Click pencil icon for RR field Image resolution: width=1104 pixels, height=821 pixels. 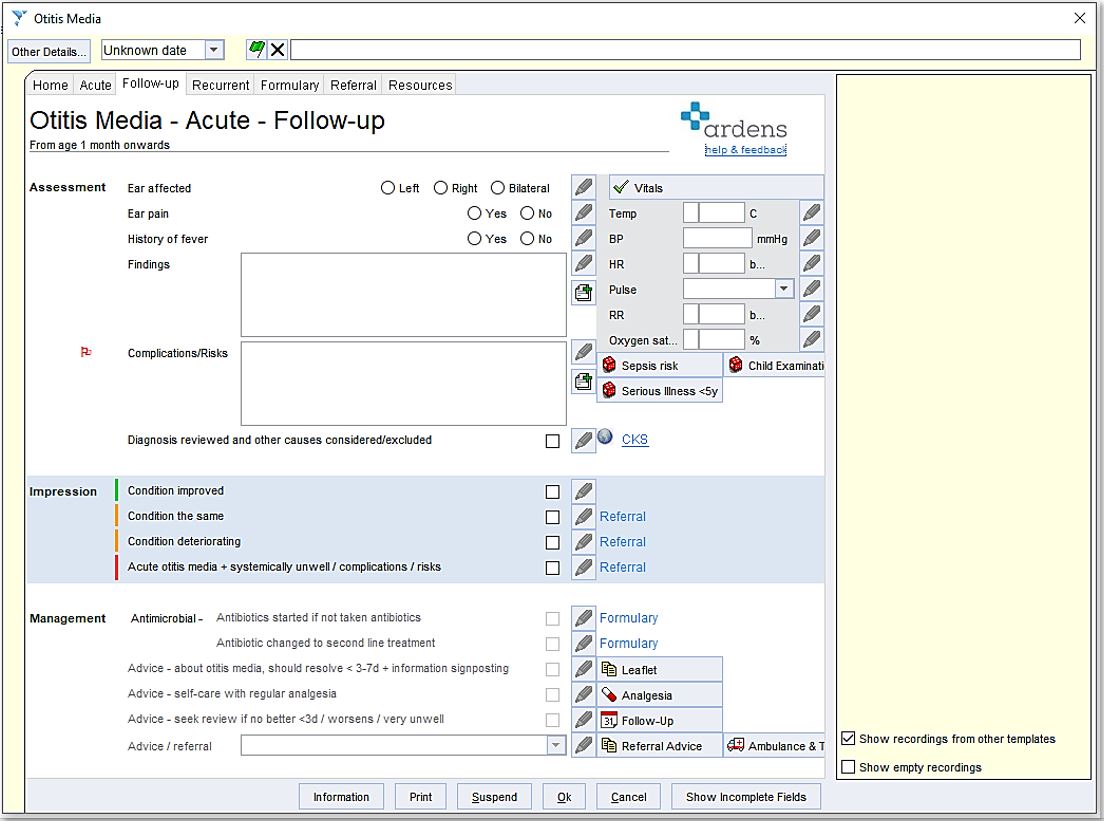pyautogui.click(x=811, y=314)
